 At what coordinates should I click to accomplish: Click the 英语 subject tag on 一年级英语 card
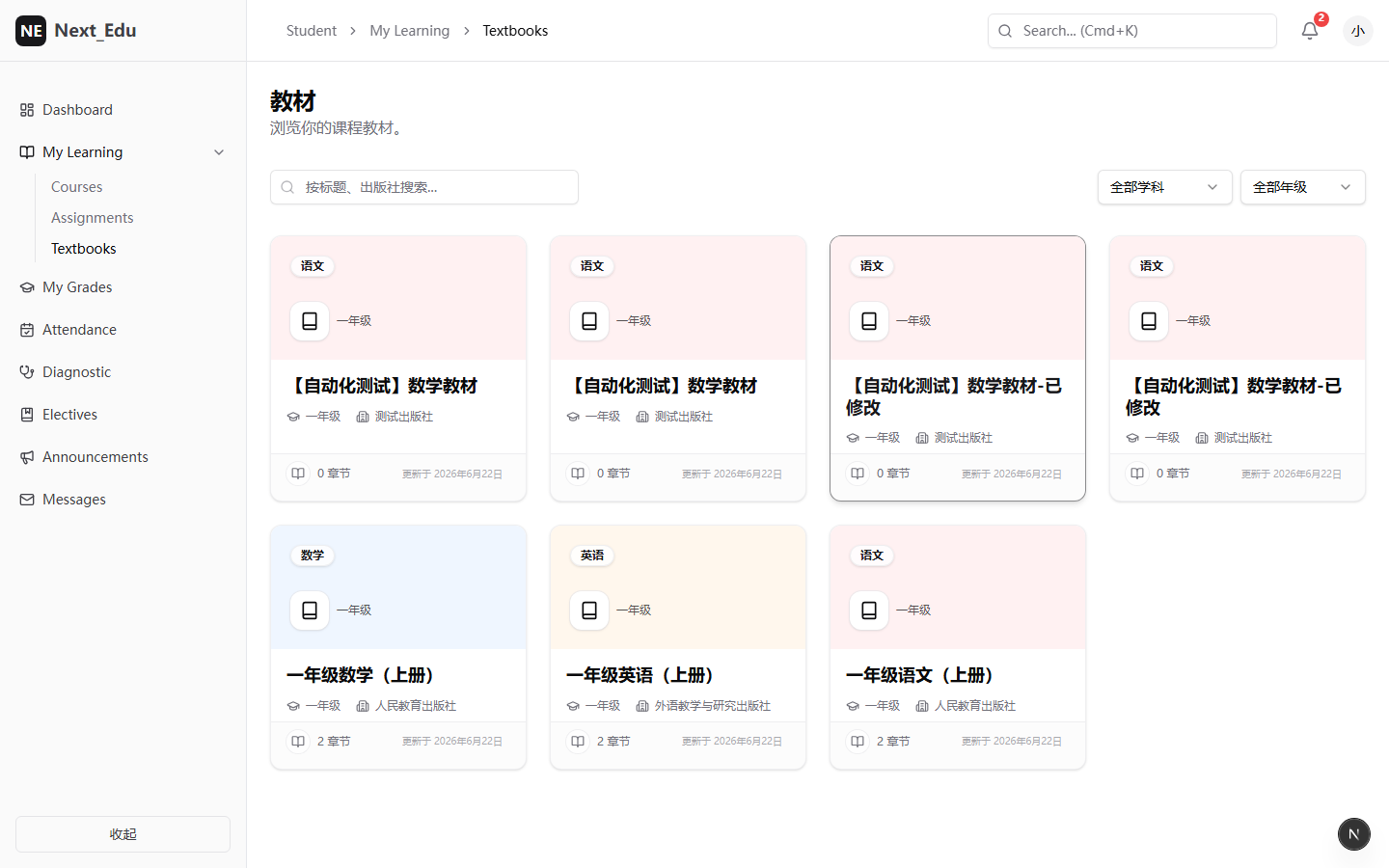(x=592, y=556)
